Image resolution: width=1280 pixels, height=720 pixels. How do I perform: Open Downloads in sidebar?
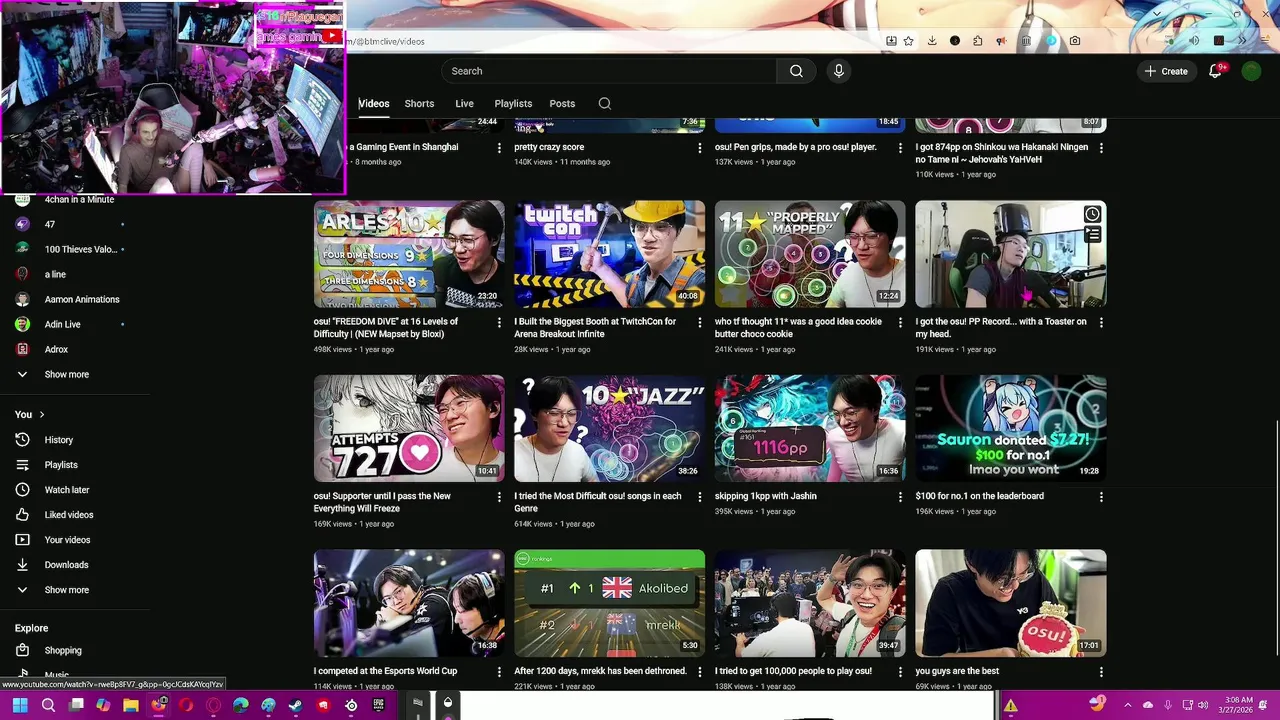coord(66,565)
